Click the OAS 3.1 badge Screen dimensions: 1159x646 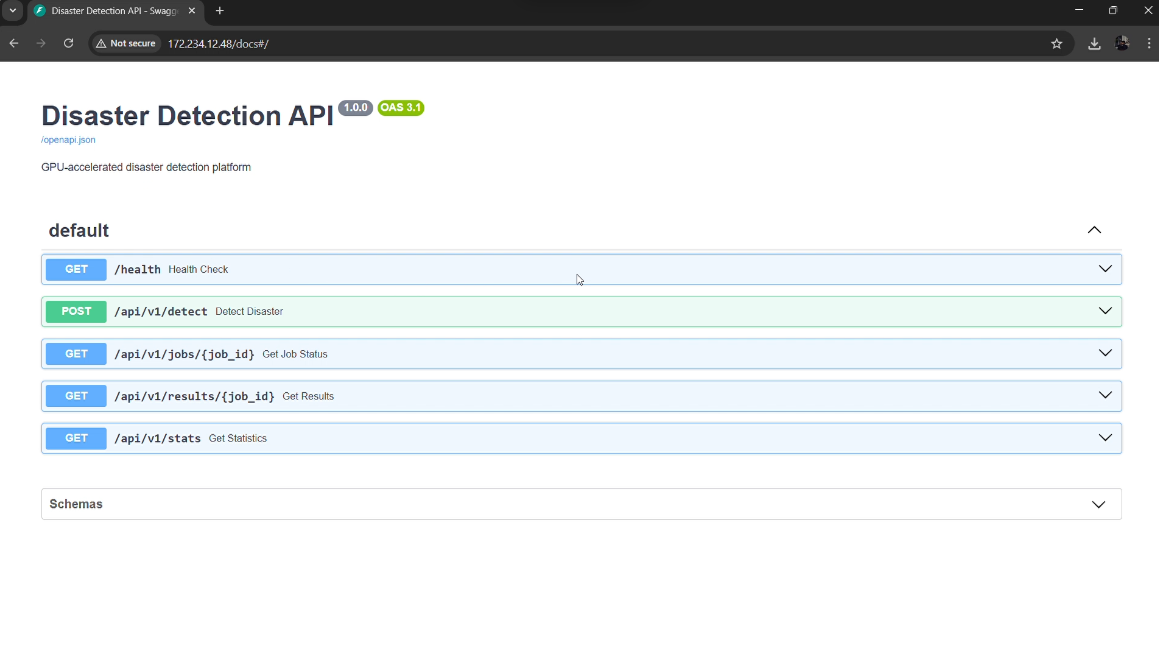tap(401, 108)
